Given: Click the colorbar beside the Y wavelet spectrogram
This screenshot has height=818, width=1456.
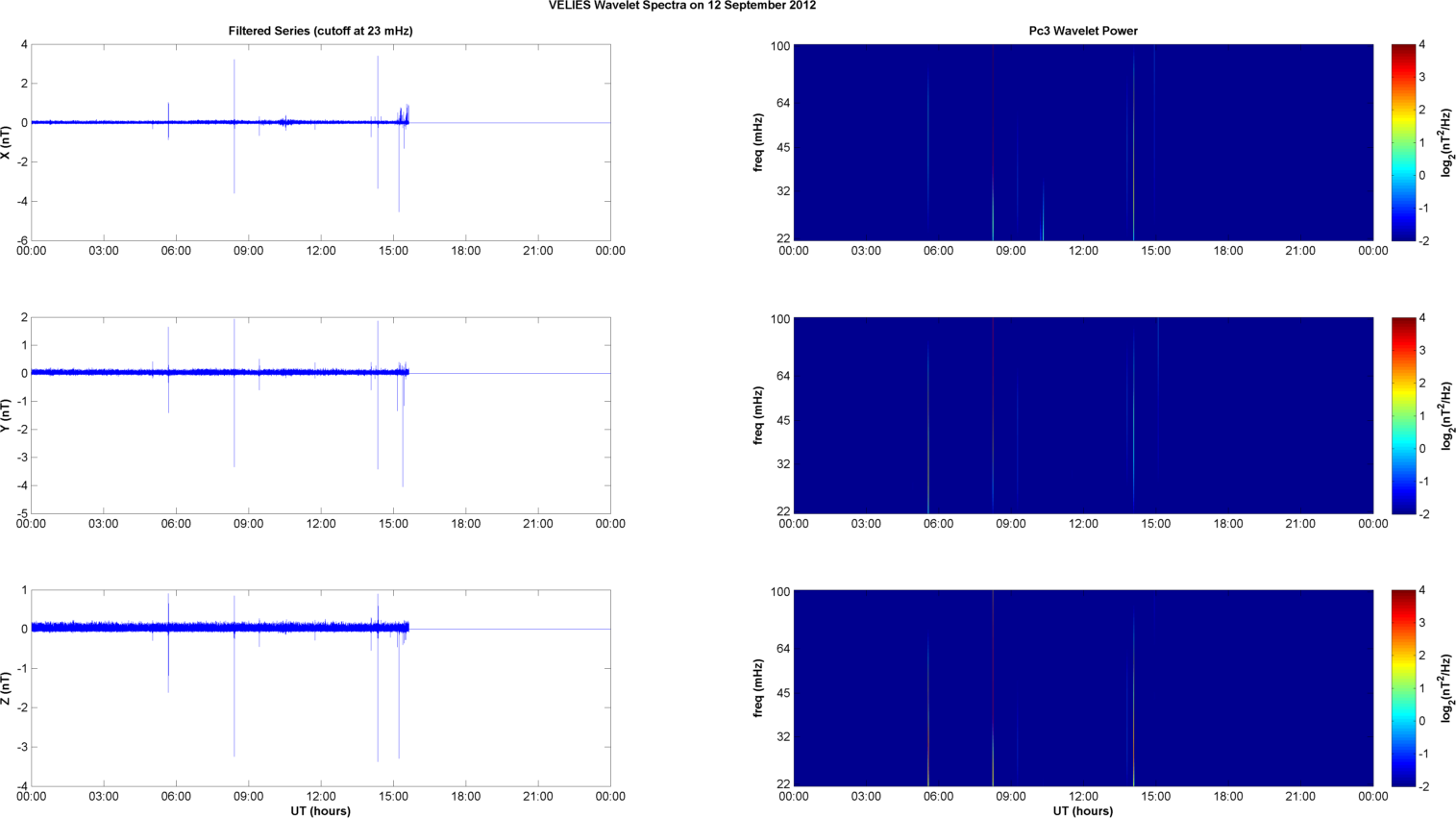Looking at the screenshot, I should point(1403,415).
